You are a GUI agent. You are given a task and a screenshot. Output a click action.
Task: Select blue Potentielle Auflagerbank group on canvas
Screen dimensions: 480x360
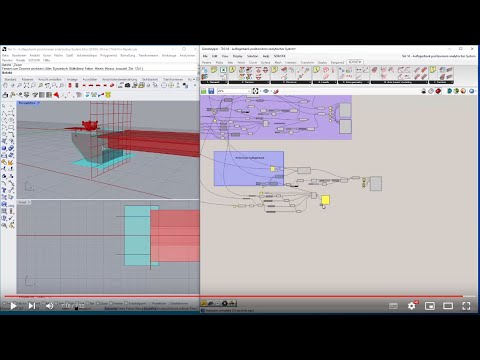click(x=249, y=168)
